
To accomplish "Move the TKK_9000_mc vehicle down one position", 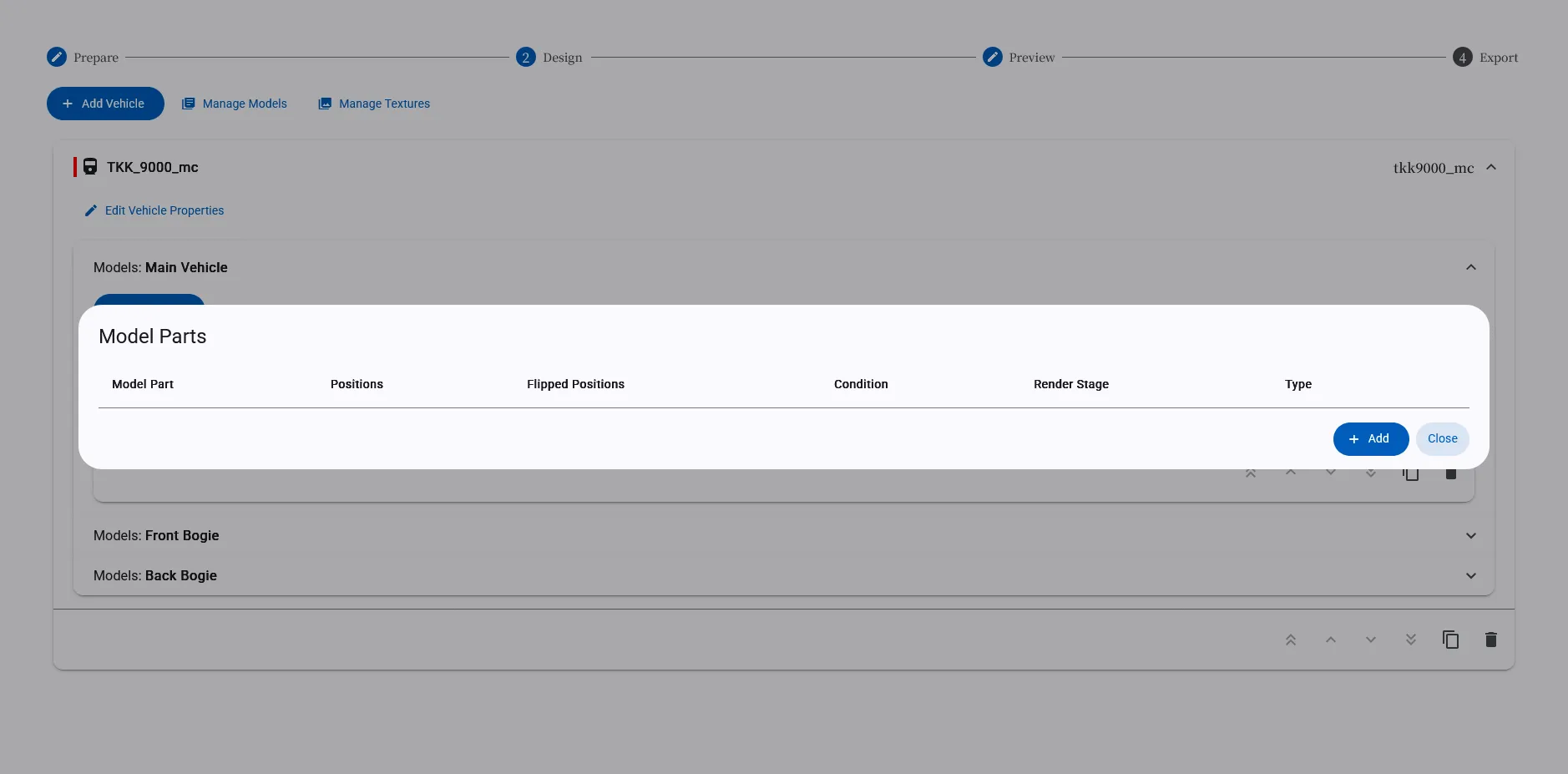I will pos(1370,640).
